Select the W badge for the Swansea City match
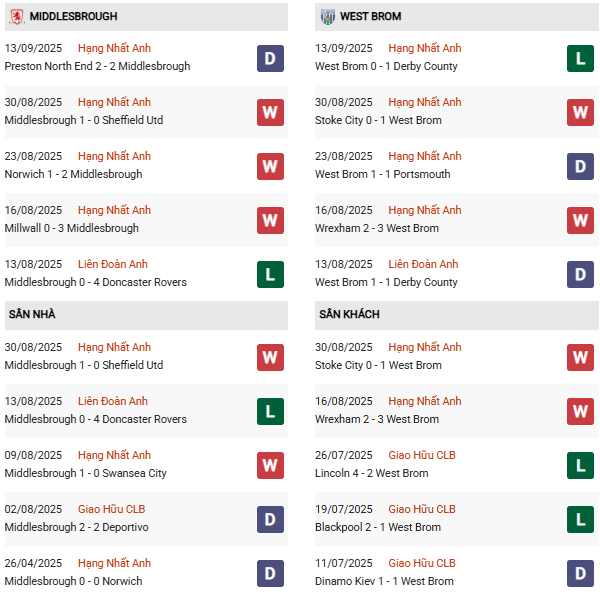 [x=270, y=465]
